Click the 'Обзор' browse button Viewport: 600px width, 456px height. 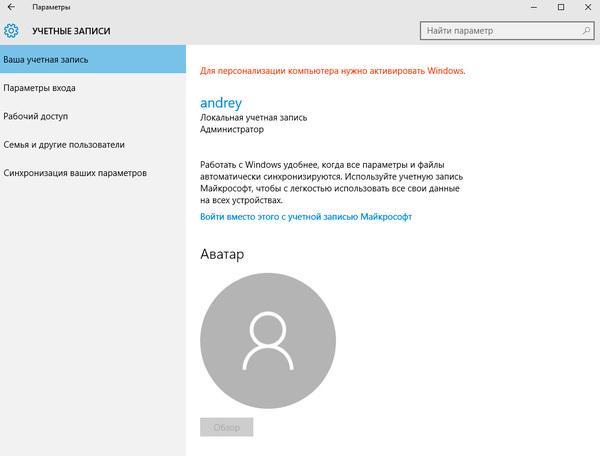click(x=227, y=427)
